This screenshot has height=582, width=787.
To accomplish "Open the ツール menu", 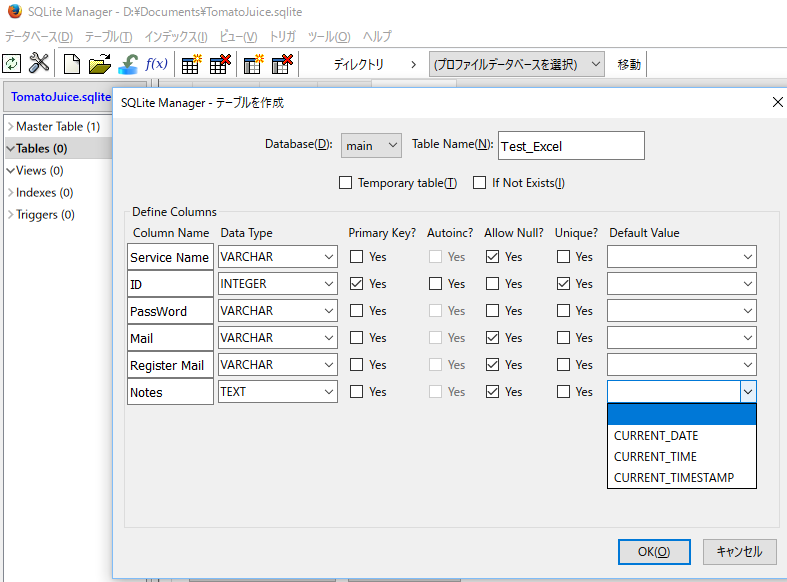I will (328, 36).
